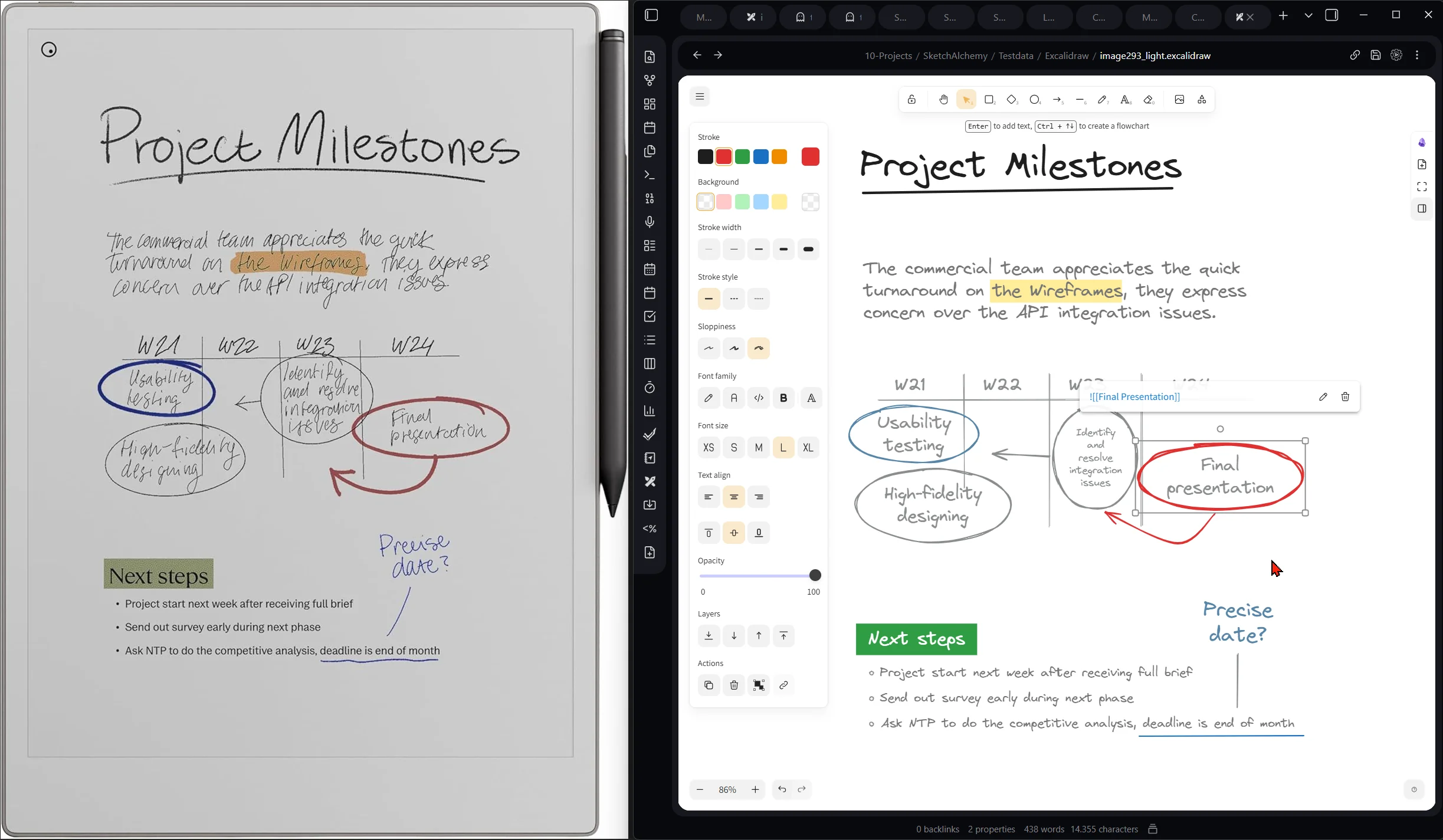Image resolution: width=1443 pixels, height=840 pixels.
Task: Choose the dashed stroke style
Action: 734,298
